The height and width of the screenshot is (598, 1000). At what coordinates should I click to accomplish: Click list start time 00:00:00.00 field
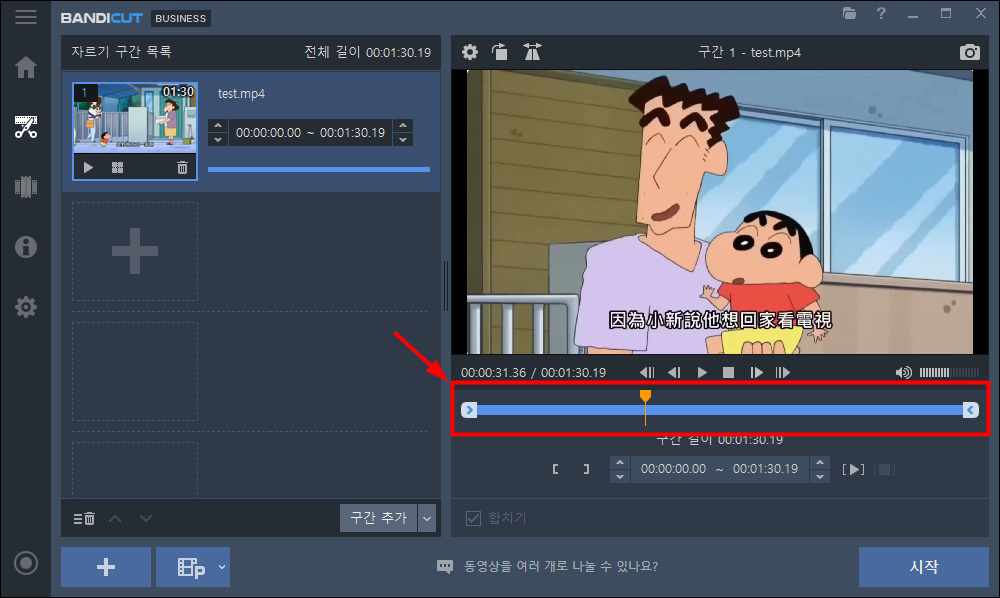(268, 133)
